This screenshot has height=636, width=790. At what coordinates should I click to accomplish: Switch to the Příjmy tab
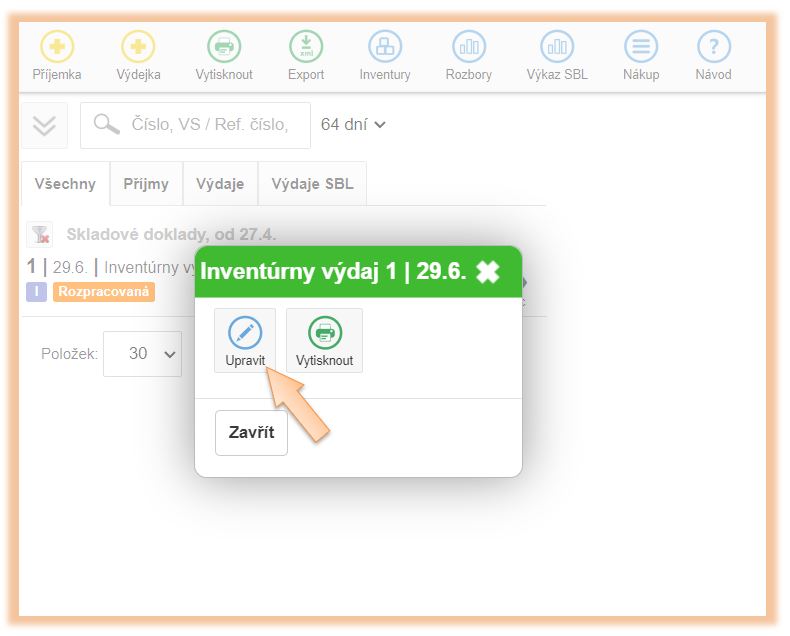(146, 184)
